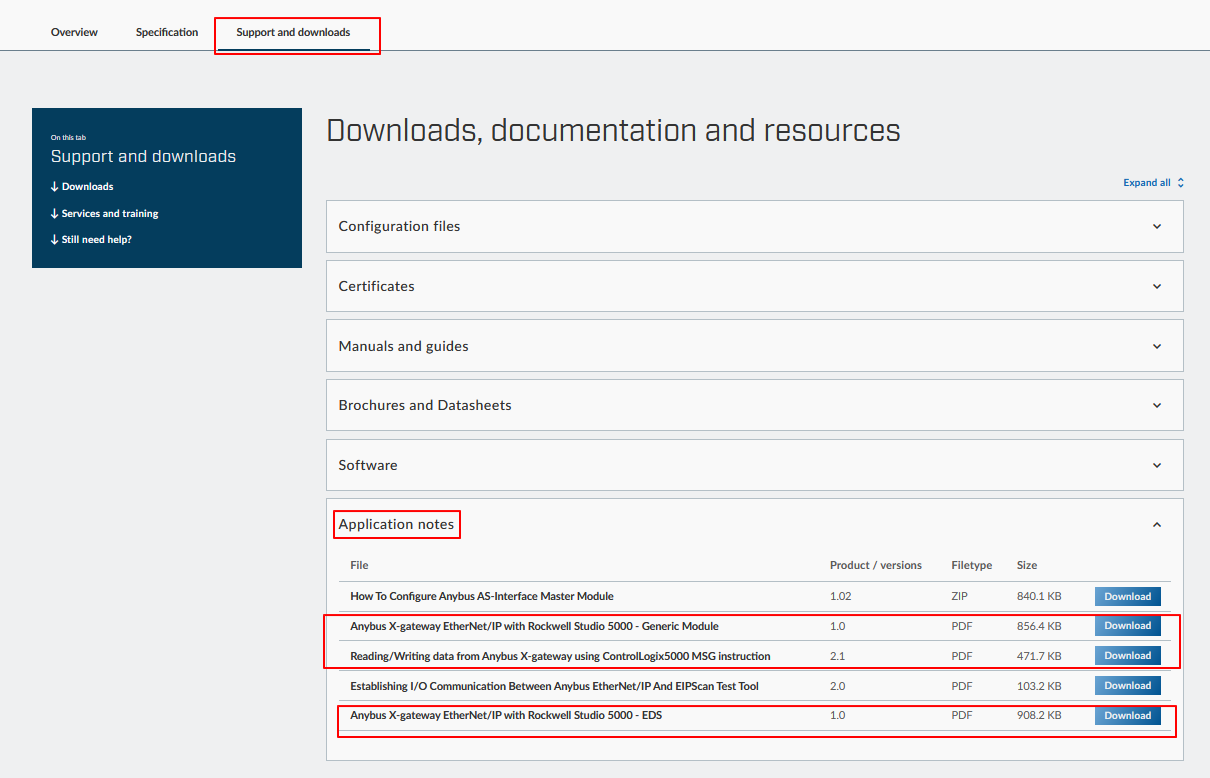Download the Studio 5000 - EDS PDF
The image size is (1210, 778).
[x=1128, y=716]
